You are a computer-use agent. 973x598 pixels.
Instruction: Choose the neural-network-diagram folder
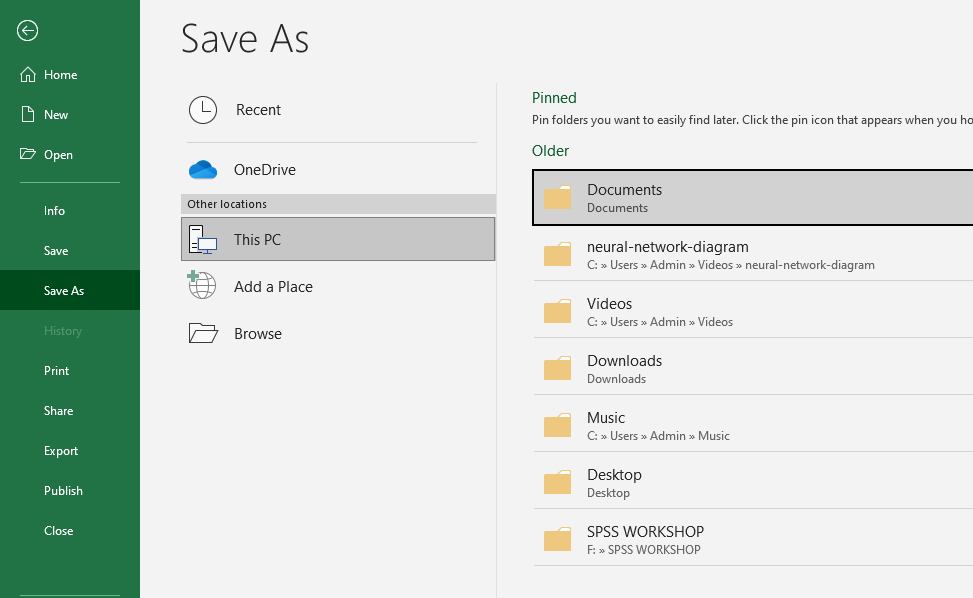click(x=667, y=255)
